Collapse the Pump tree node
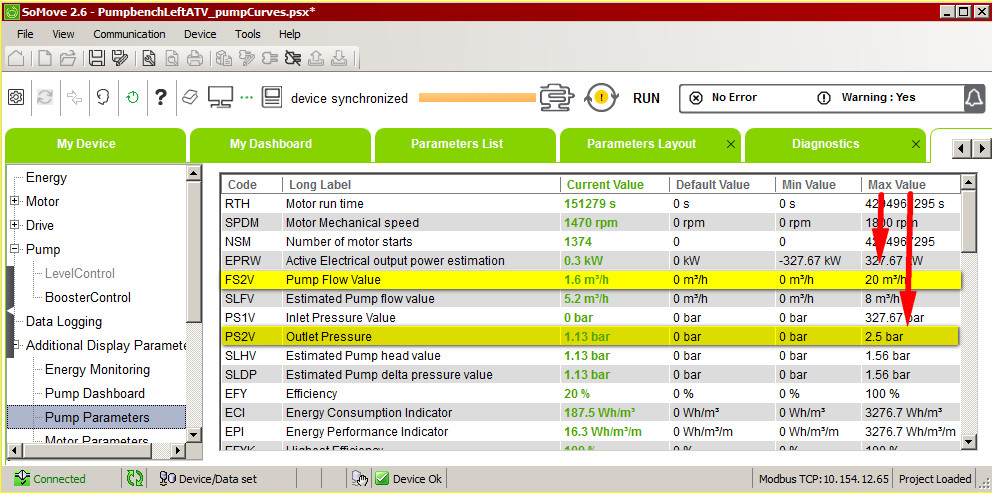992x493 pixels. coord(14,249)
